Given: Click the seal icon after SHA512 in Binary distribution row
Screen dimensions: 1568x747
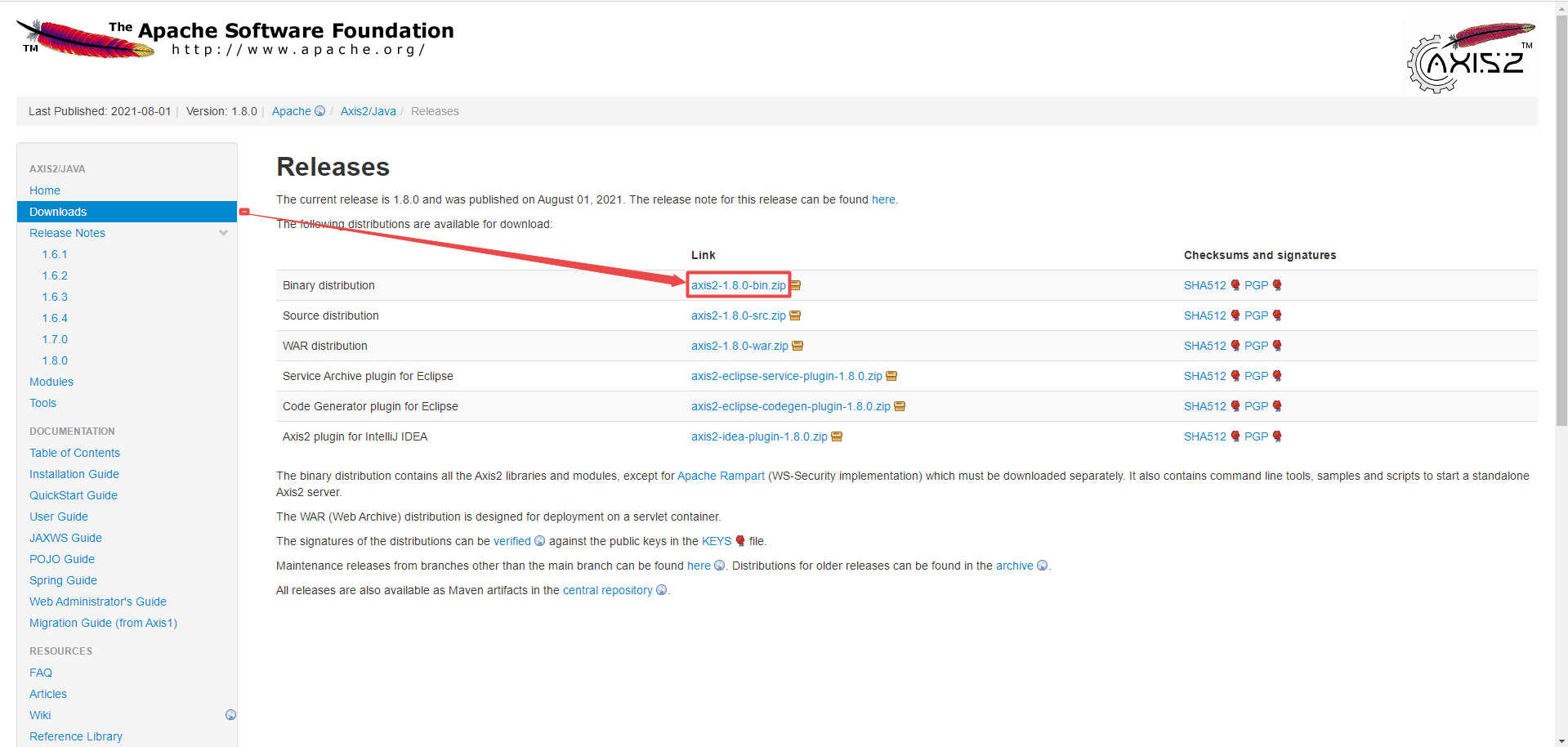Looking at the screenshot, I should pyautogui.click(x=1235, y=285).
